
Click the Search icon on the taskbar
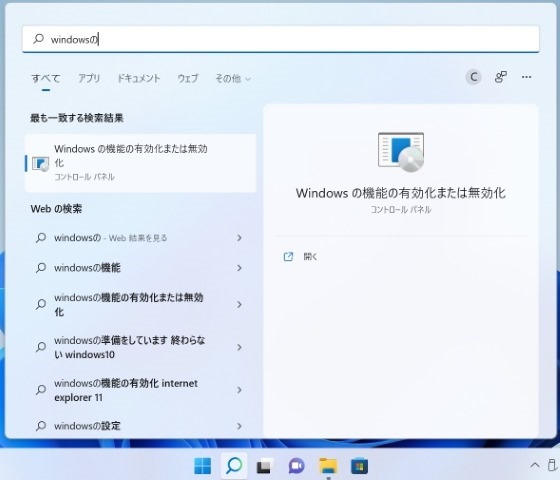point(234,465)
